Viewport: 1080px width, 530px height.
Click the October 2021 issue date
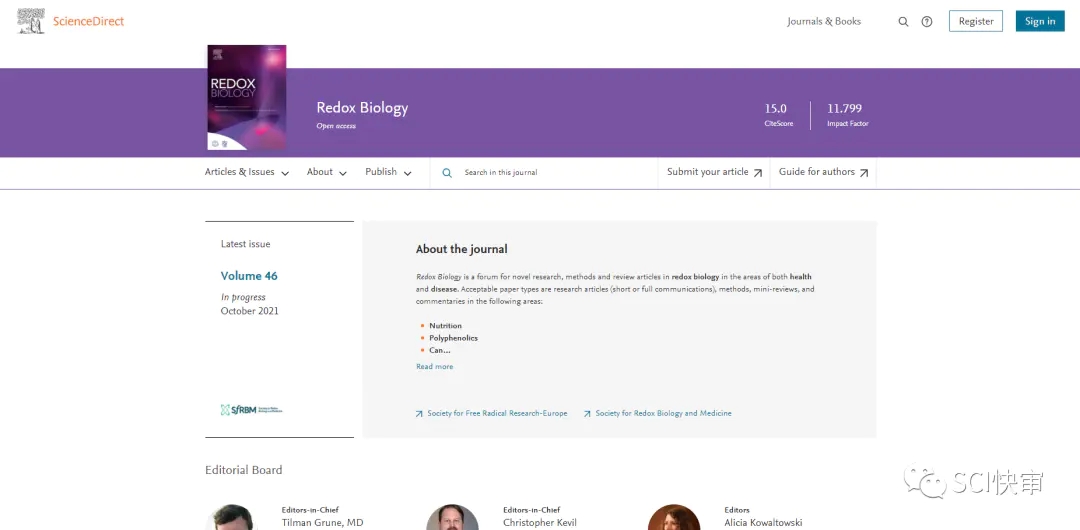249,311
